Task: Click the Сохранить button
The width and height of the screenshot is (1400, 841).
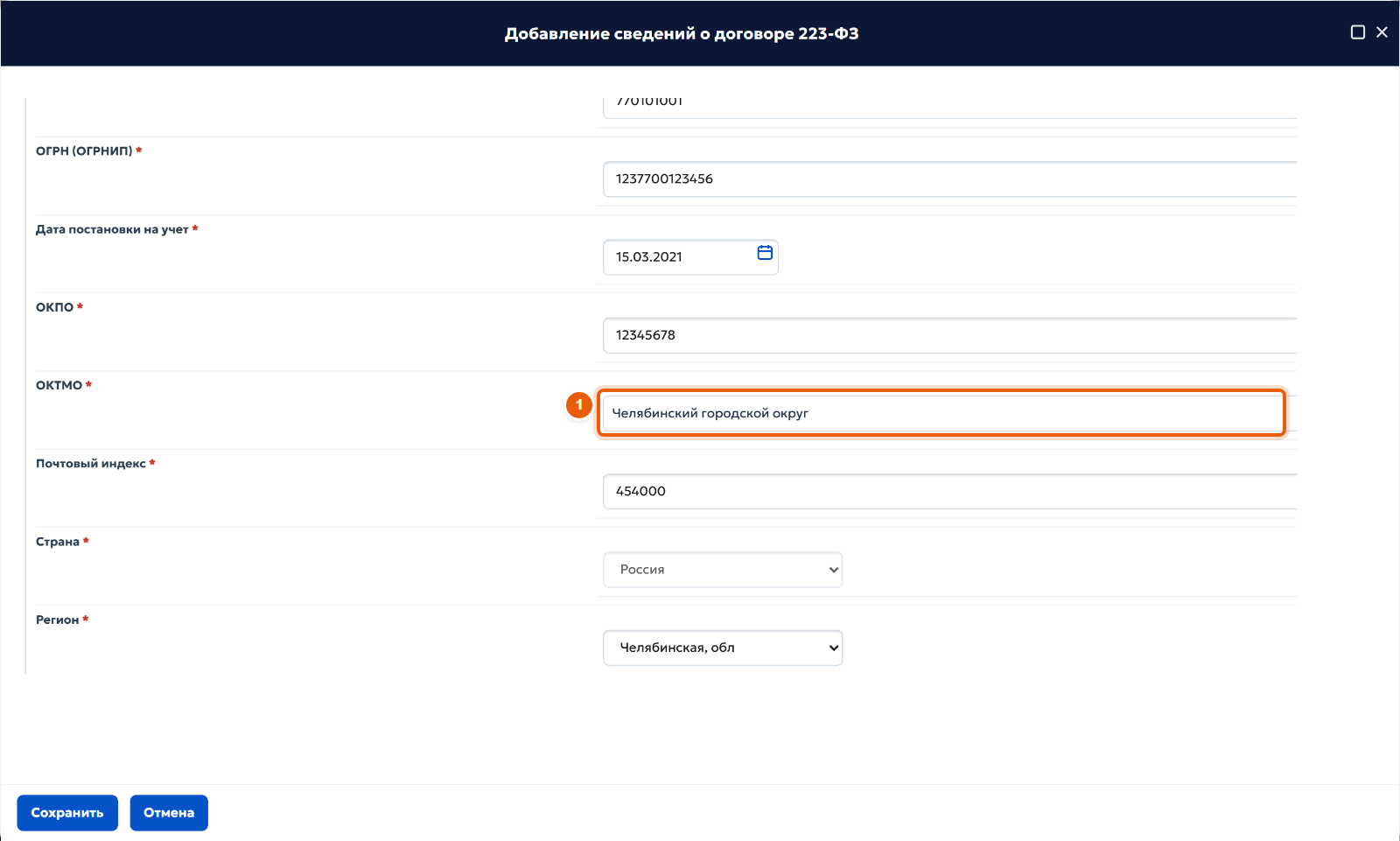Action: [x=67, y=813]
